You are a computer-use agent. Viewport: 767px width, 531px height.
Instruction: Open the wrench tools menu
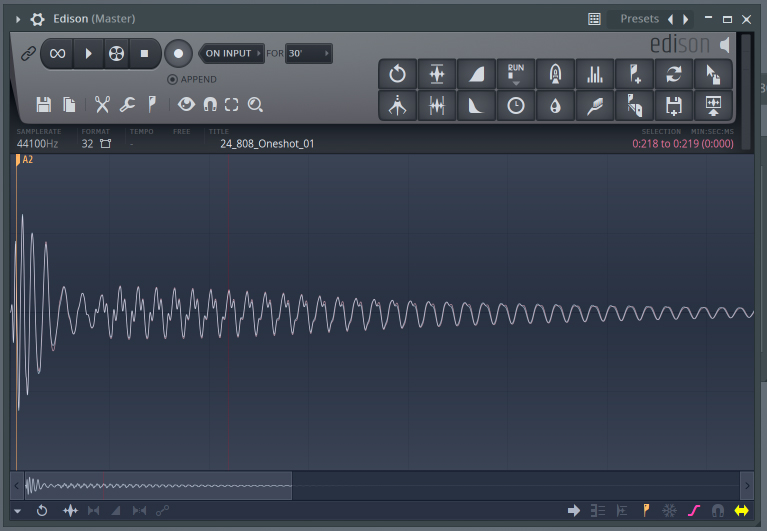[127, 105]
